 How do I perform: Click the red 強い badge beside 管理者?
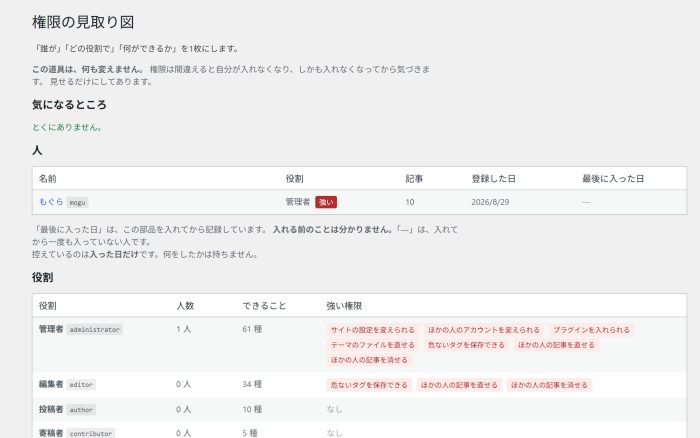[326, 202]
